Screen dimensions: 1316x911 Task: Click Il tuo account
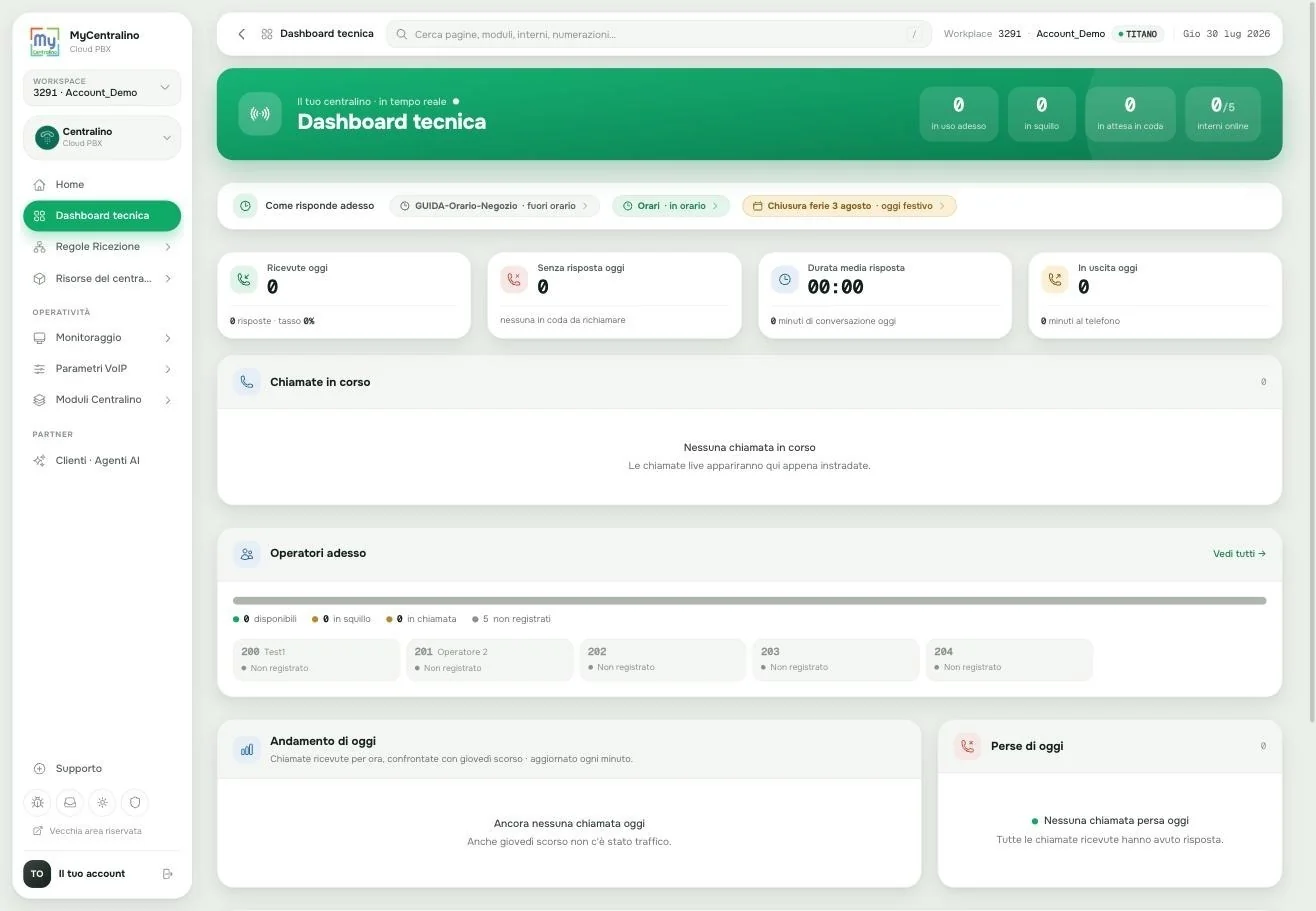pos(92,874)
